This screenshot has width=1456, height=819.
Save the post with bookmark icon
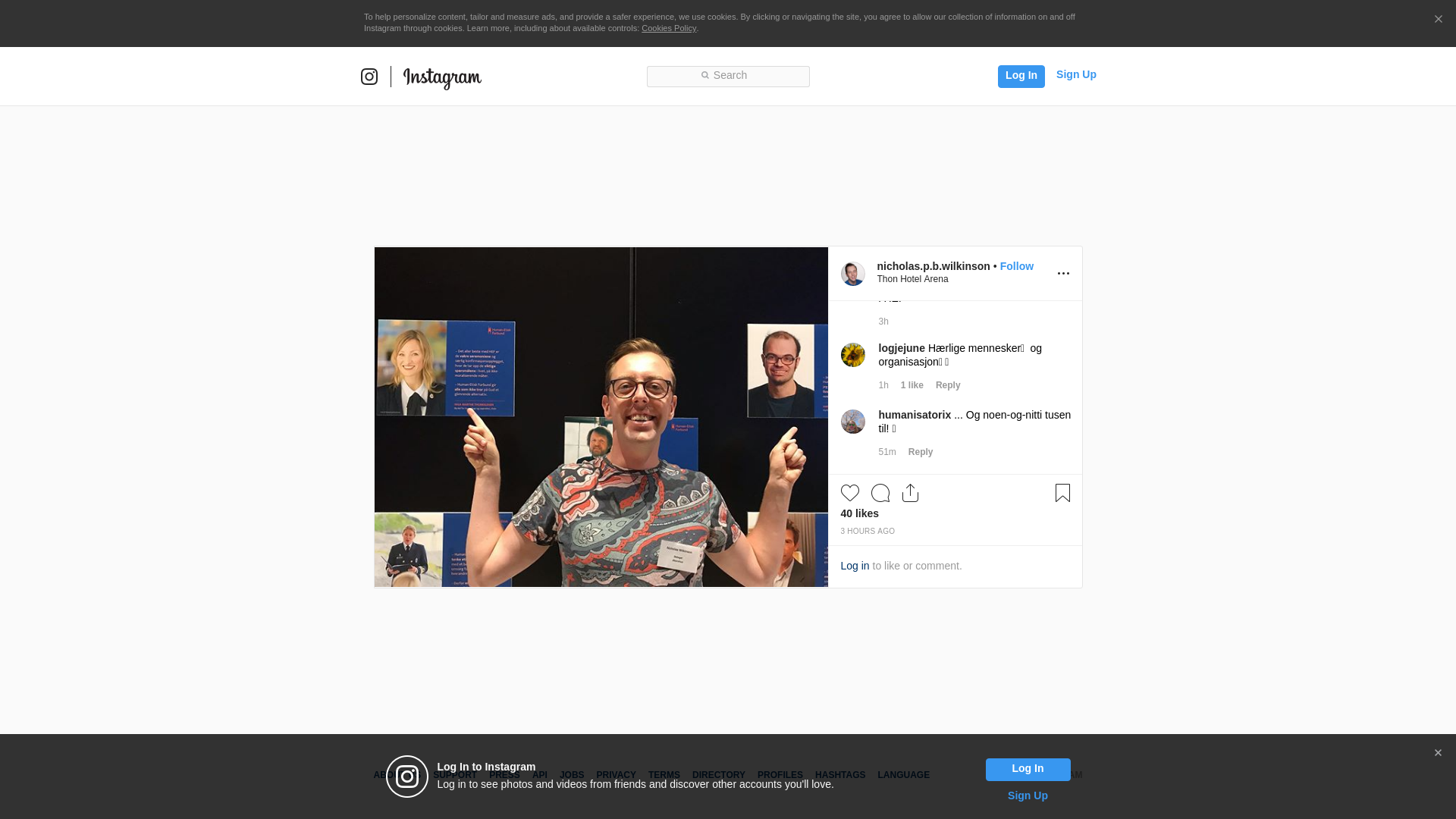pos(1062,493)
